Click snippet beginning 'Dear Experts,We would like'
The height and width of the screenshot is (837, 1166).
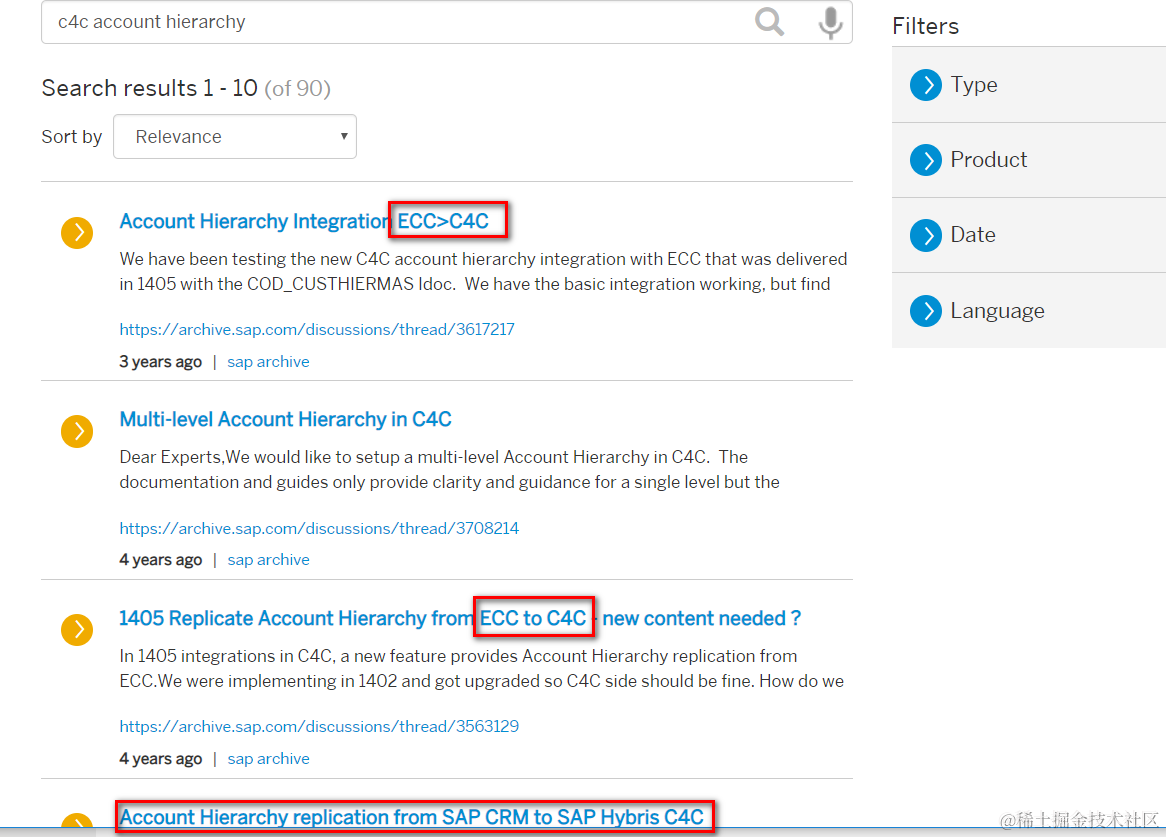click(x=450, y=470)
